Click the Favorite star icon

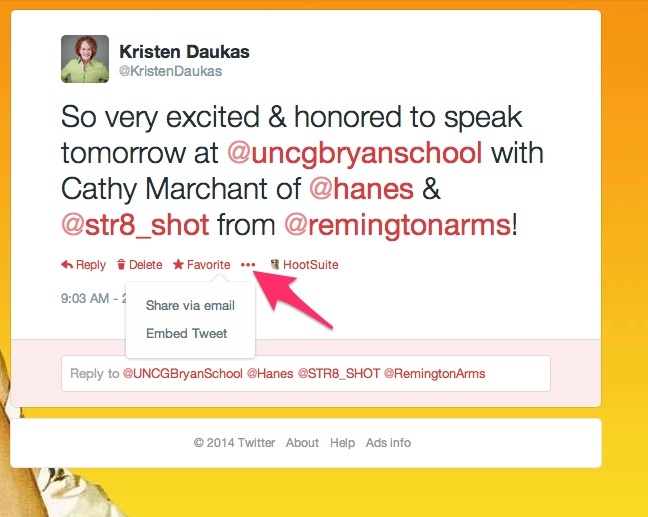pyautogui.click(x=178, y=264)
